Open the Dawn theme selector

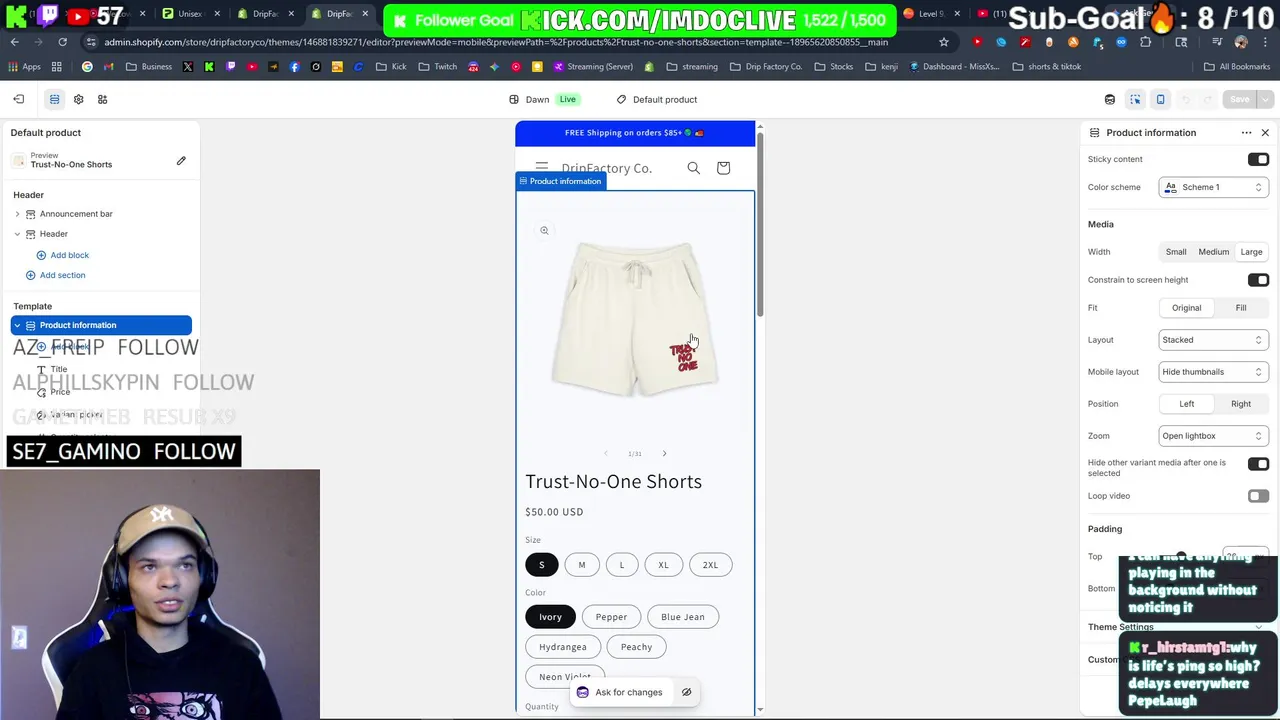point(543,99)
